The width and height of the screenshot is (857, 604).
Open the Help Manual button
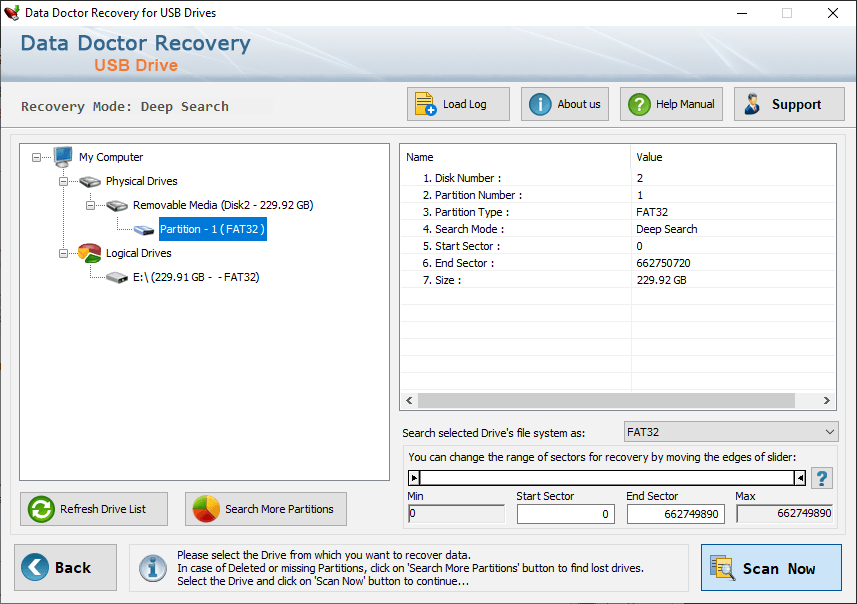[x=671, y=104]
